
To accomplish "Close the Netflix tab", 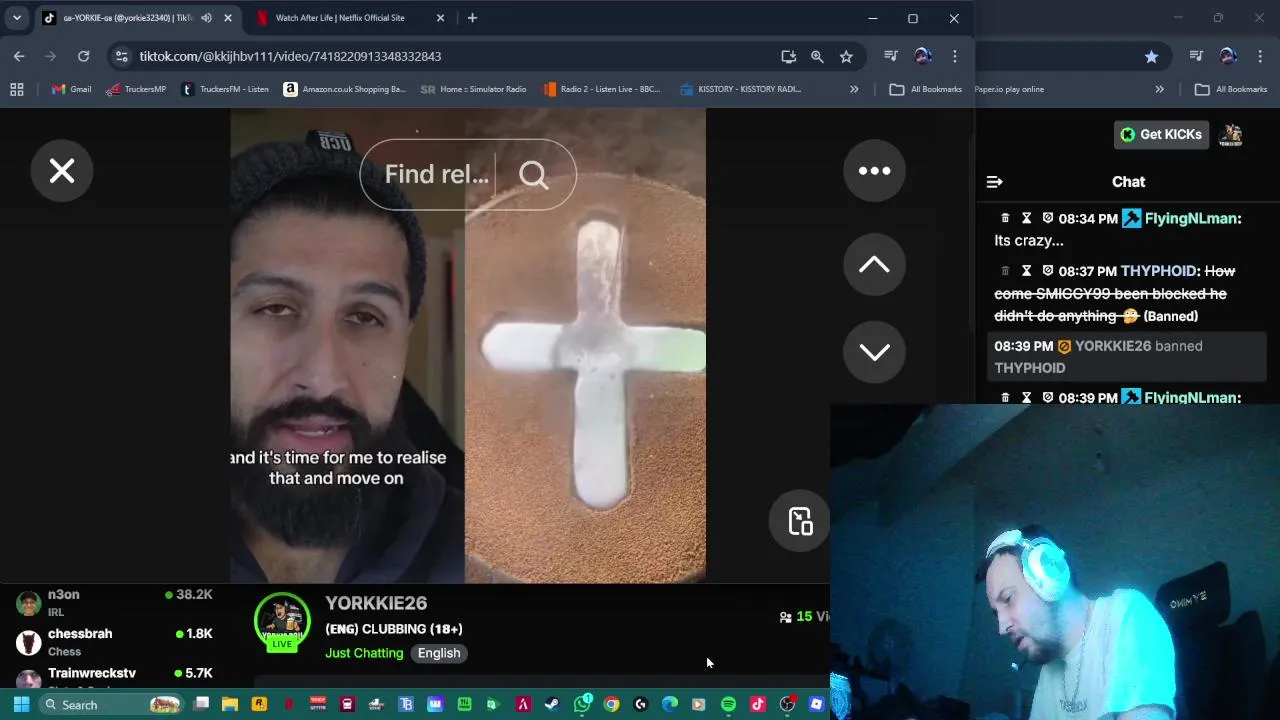I will 440,18.
